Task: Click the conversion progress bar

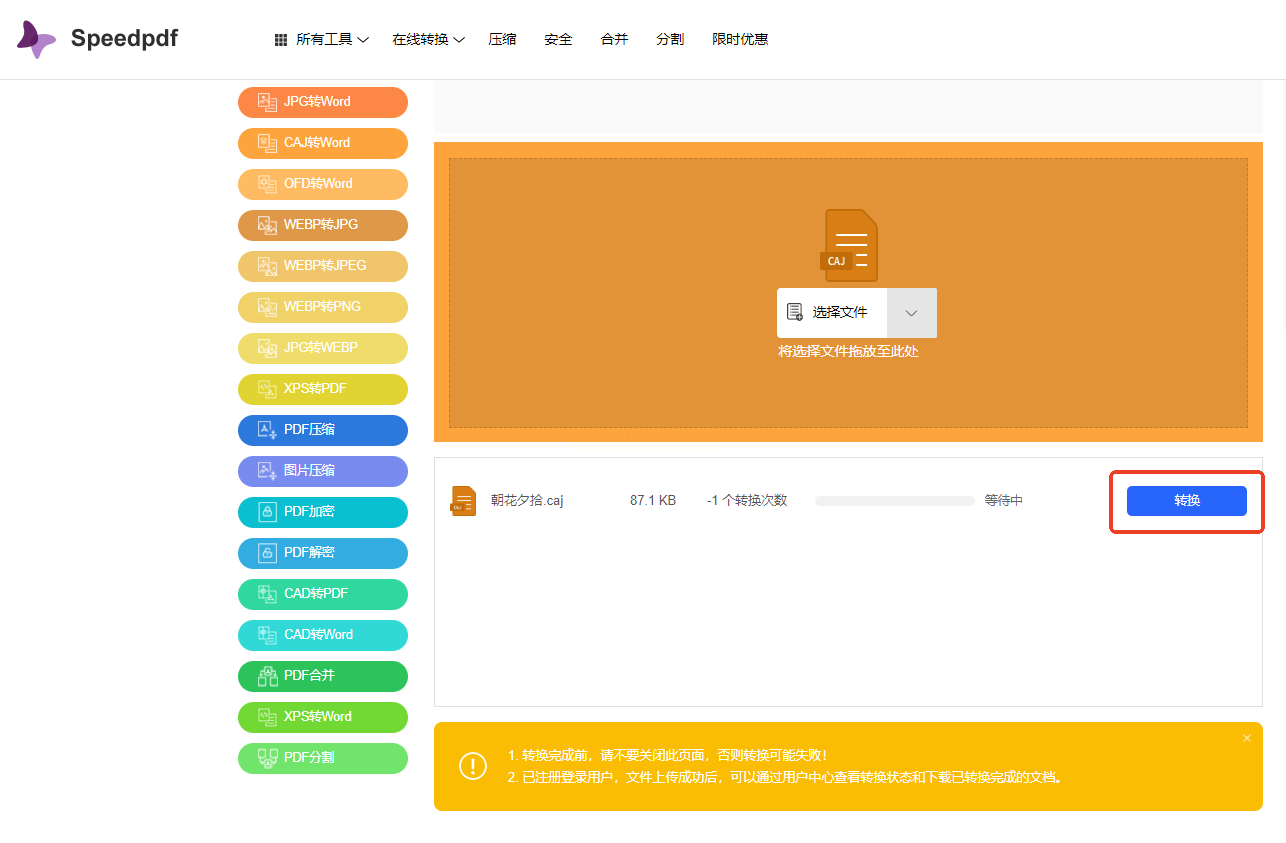Action: coord(894,501)
